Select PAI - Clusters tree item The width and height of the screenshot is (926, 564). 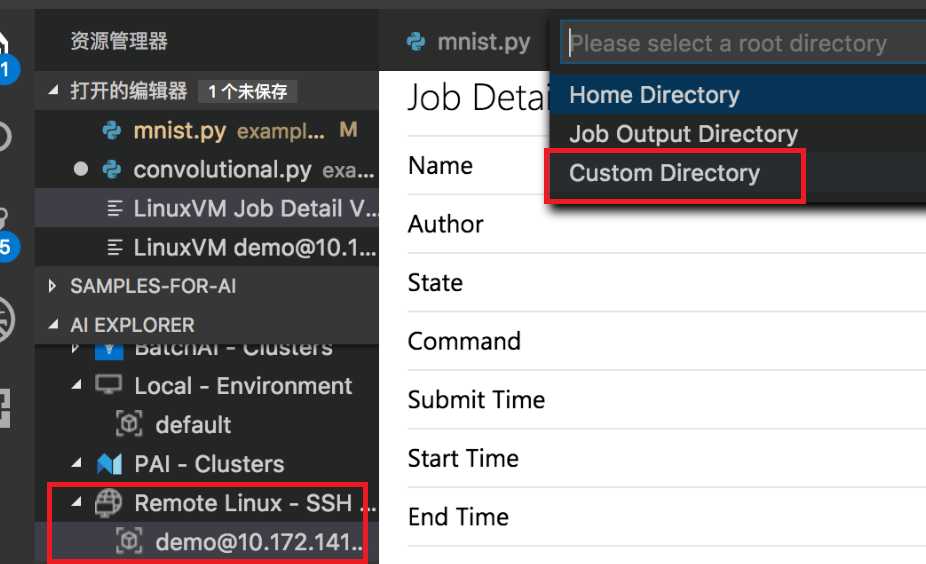pos(209,464)
